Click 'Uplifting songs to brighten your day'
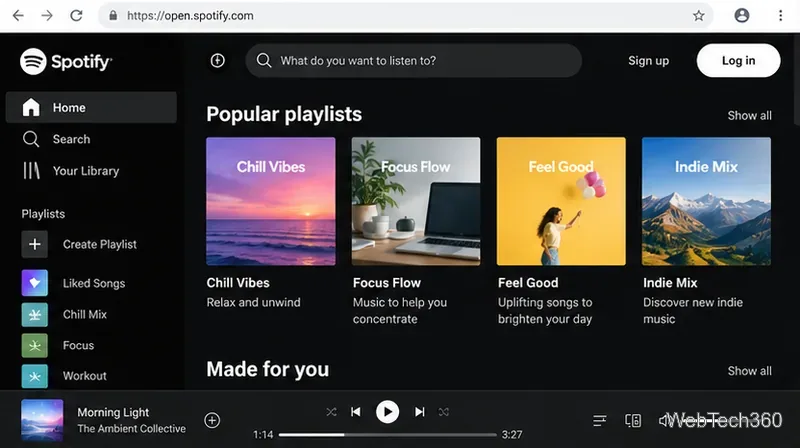 tap(545, 311)
